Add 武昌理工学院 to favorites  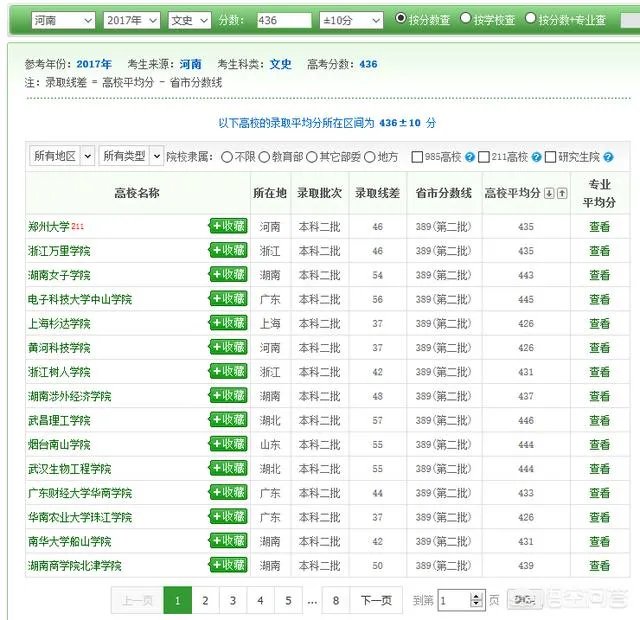(228, 420)
